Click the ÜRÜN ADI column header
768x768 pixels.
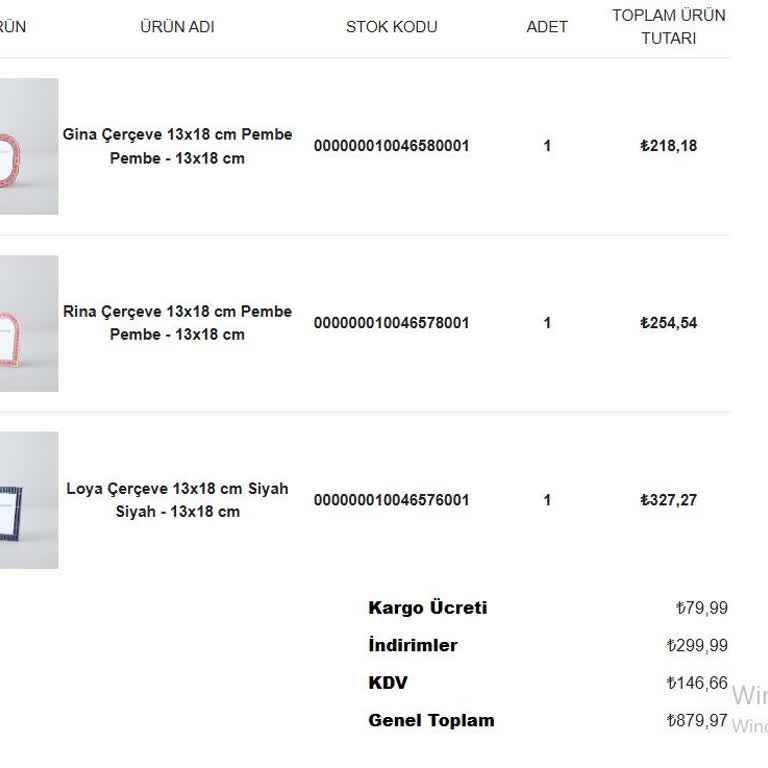pos(177,27)
